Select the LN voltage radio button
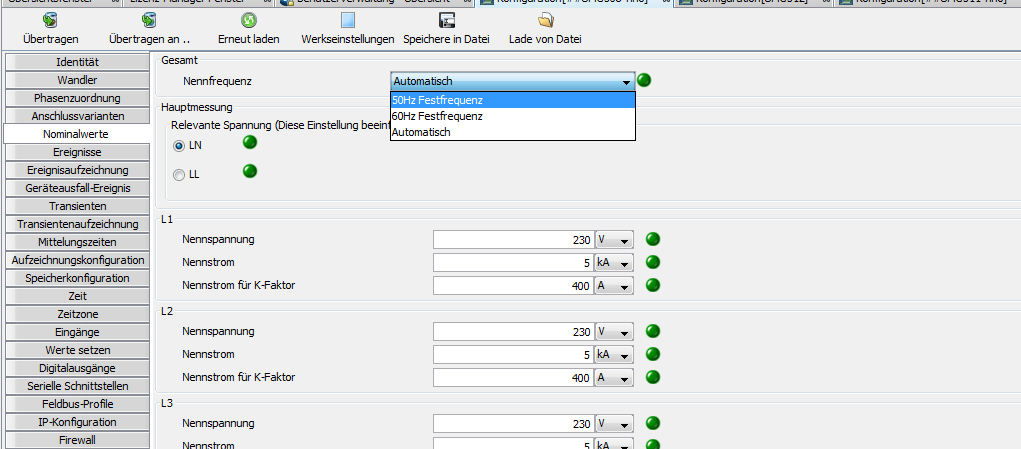This screenshot has width=1021, height=449. [180, 146]
